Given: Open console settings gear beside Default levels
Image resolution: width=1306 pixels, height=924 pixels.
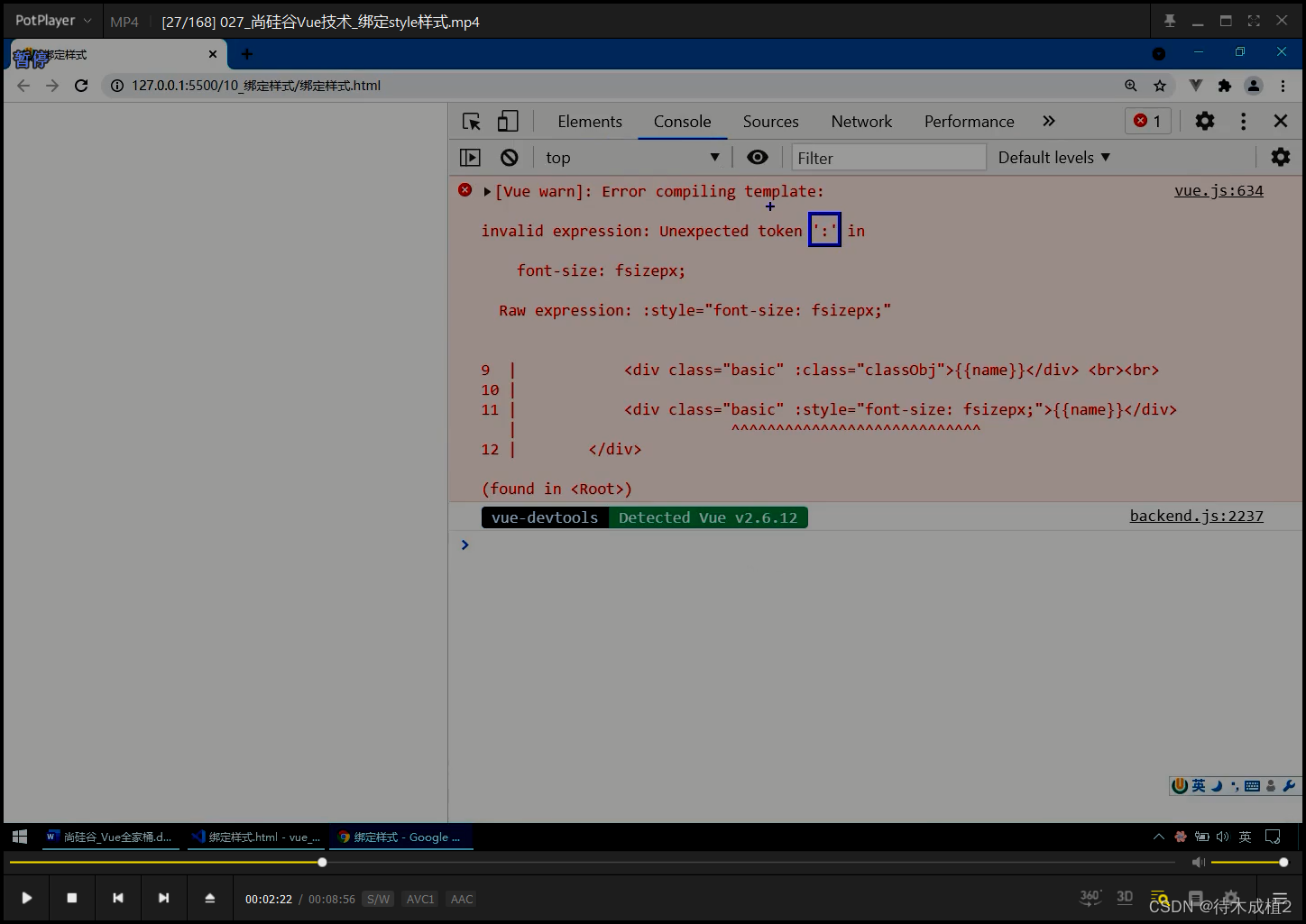Looking at the screenshot, I should 1281,157.
